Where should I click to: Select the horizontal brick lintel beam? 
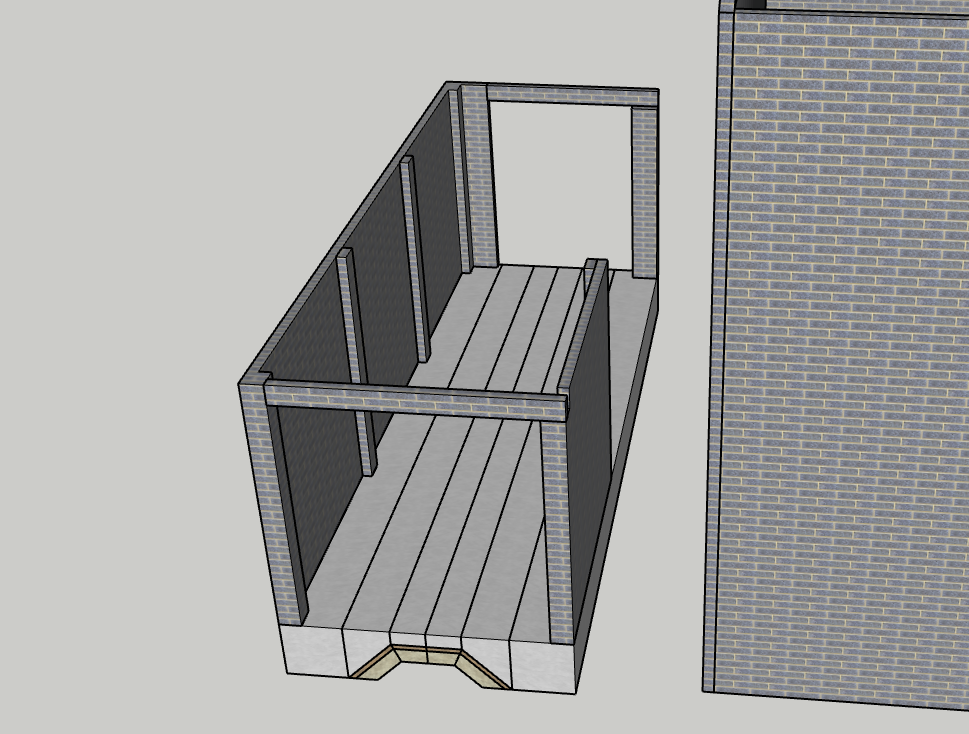click(420, 398)
